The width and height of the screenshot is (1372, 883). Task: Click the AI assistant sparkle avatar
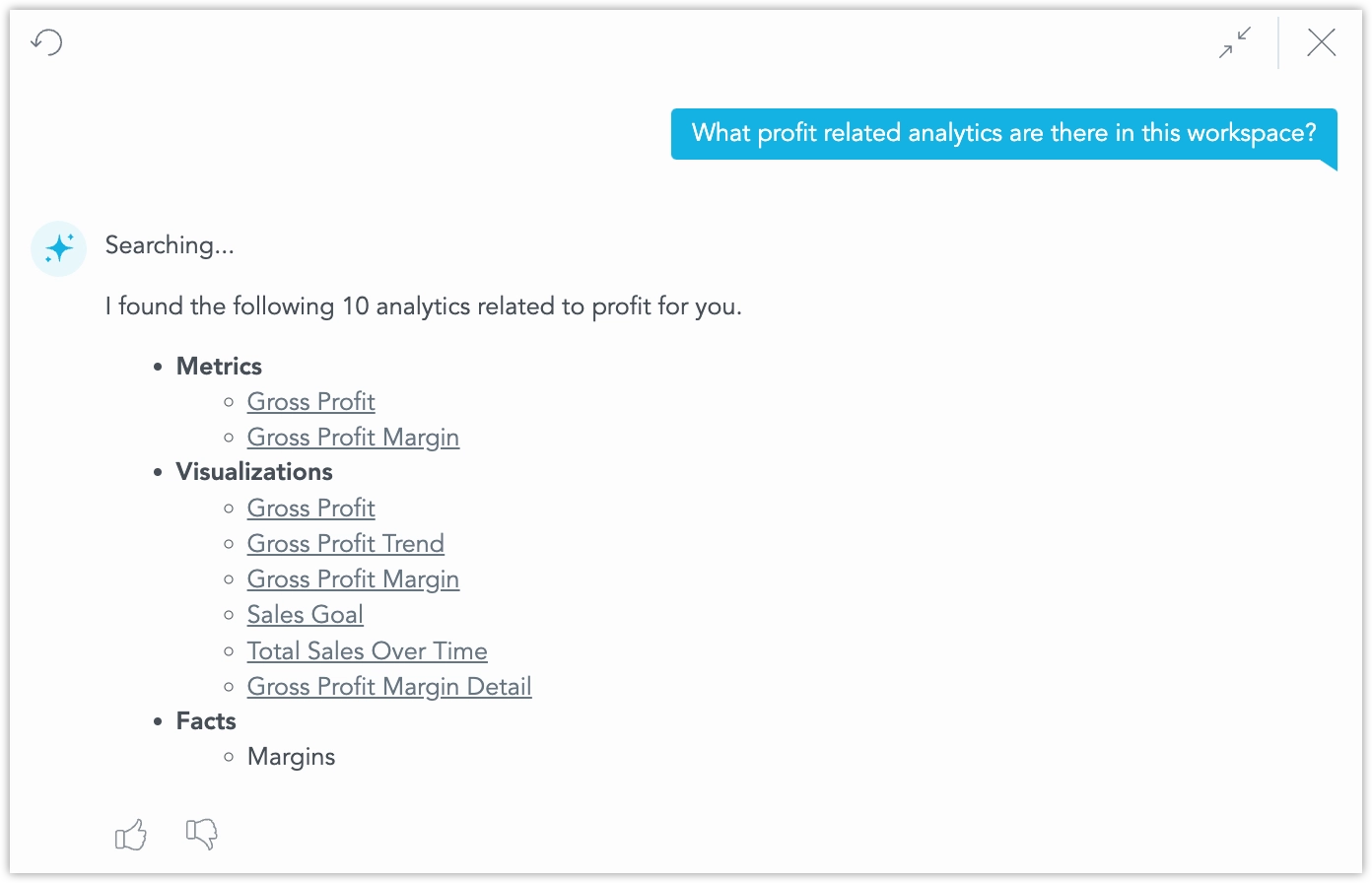pyautogui.click(x=58, y=248)
